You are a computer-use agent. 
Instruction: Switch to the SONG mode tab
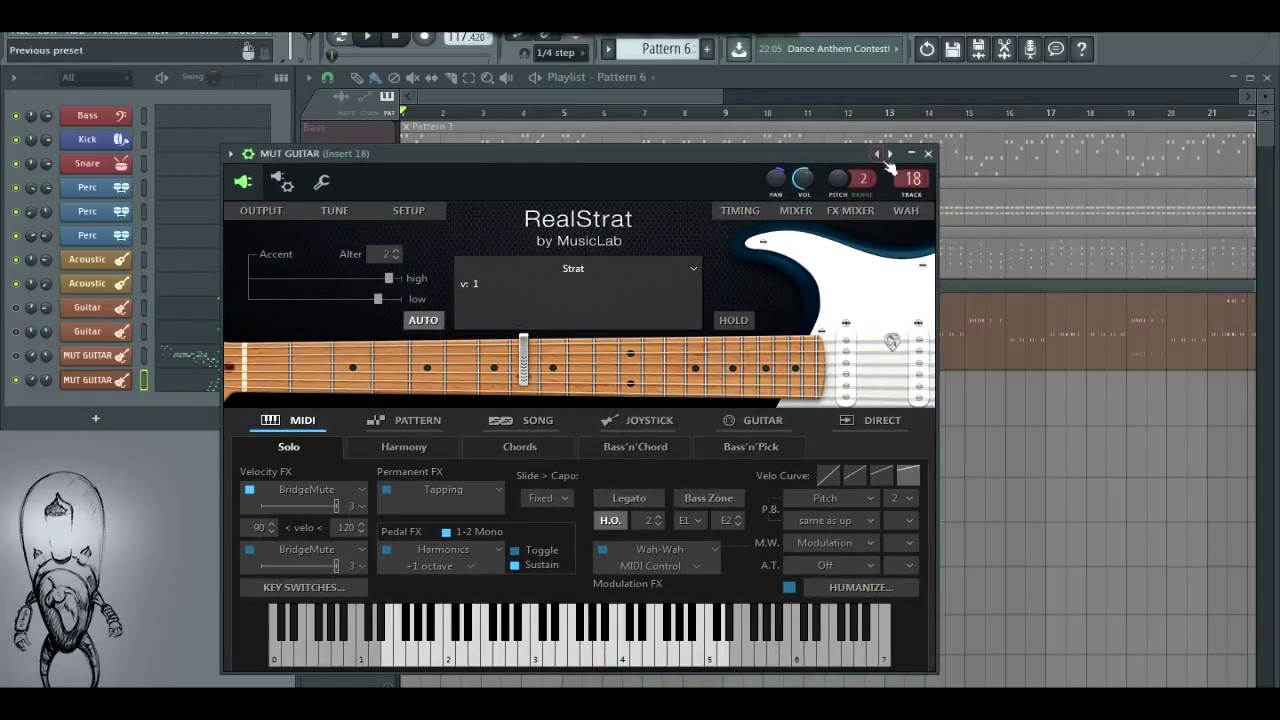[x=521, y=420]
